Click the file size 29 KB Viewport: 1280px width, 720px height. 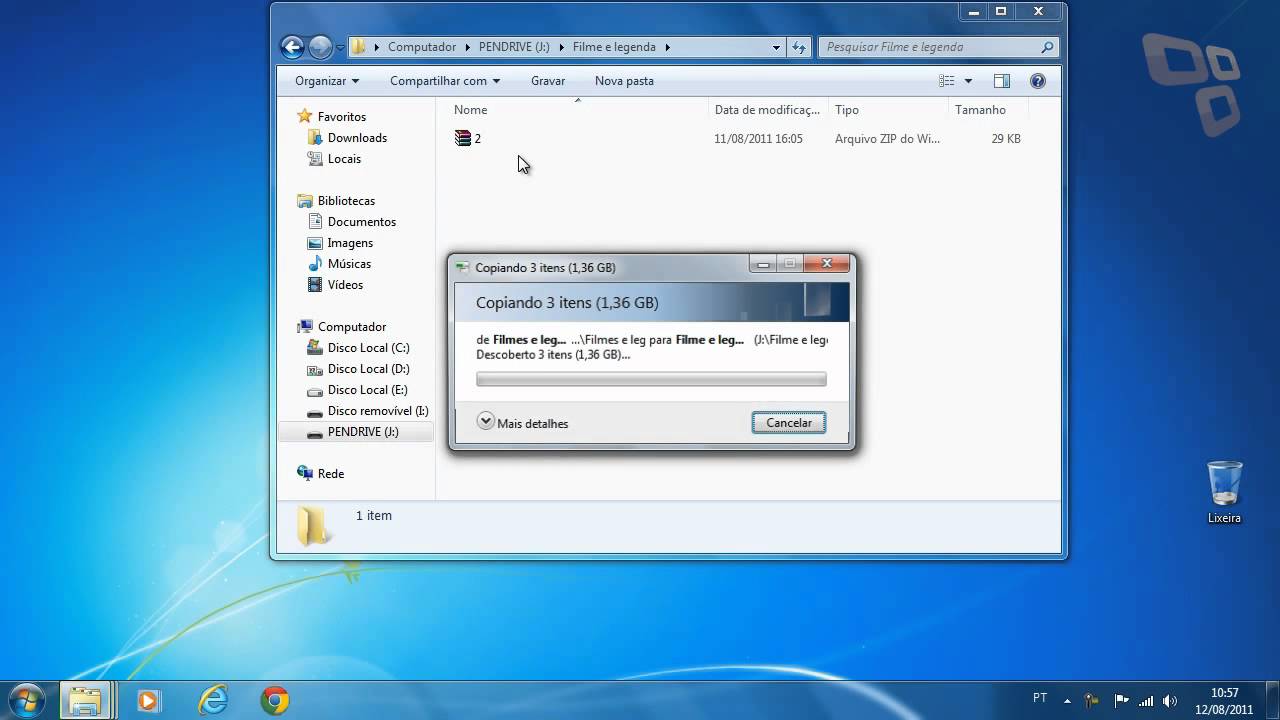(1006, 139)
